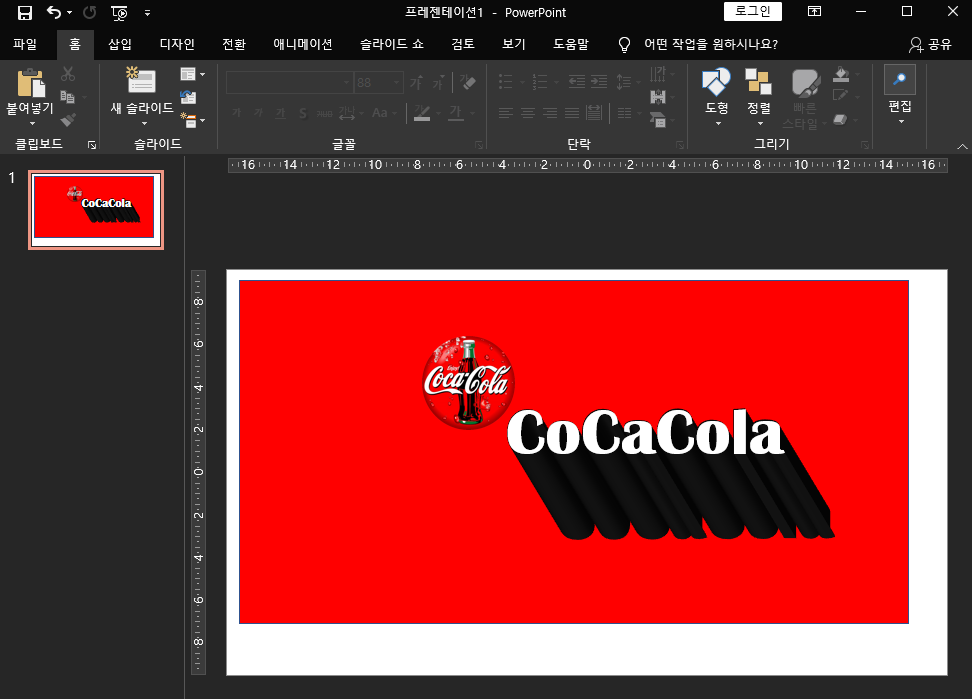Switch to the 디자인 tab
972x699 pixels.
coord(177,44)
